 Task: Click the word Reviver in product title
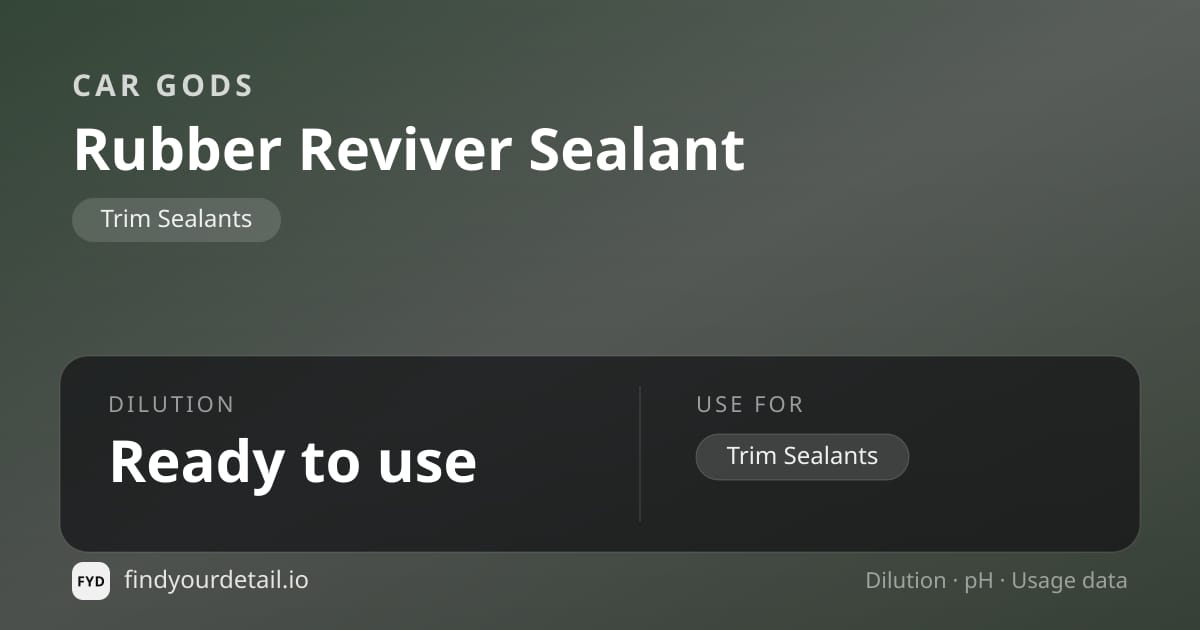pyautogui.click(x=404, y=150)
